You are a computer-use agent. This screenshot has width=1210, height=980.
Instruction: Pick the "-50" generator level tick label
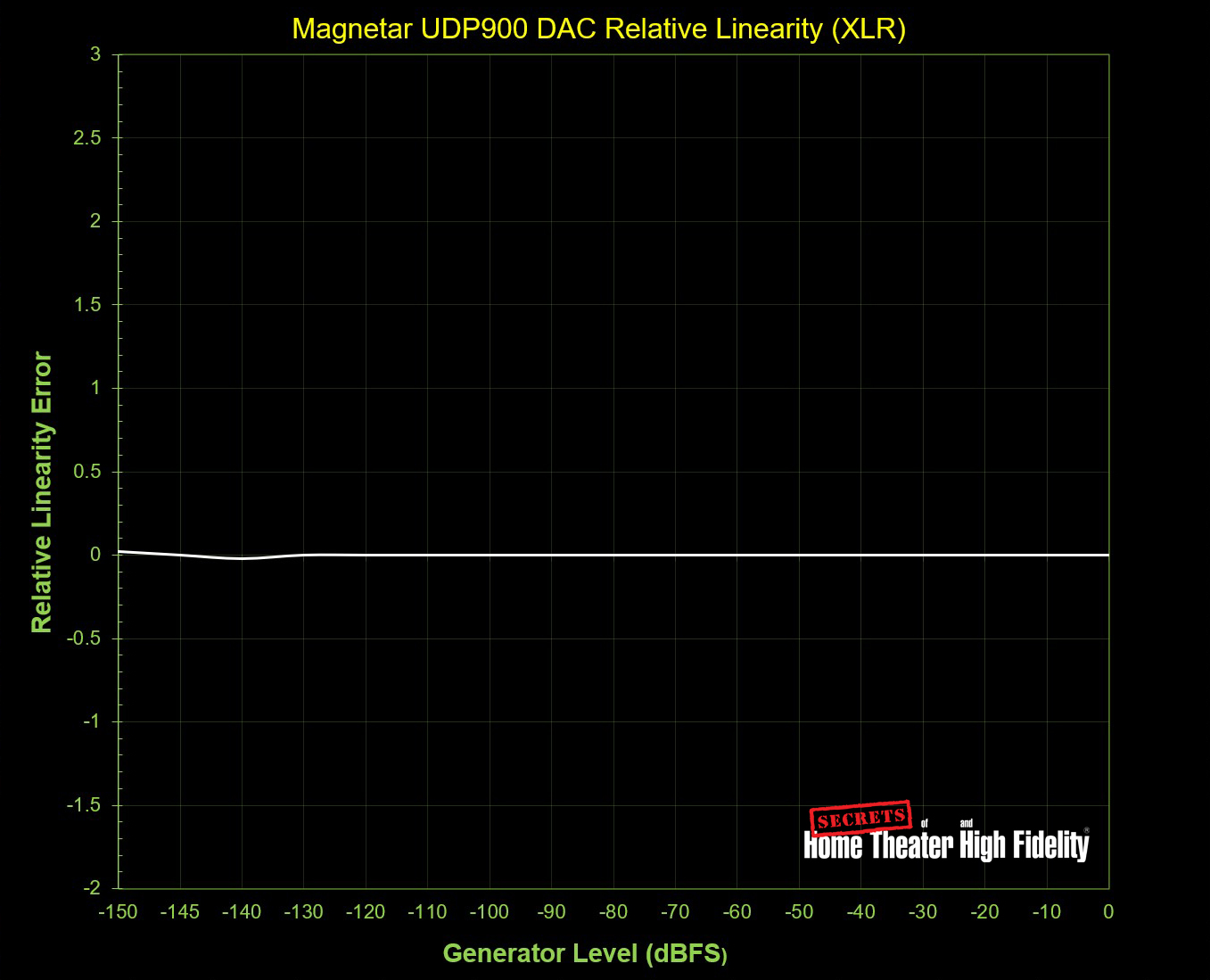point(799,912)
